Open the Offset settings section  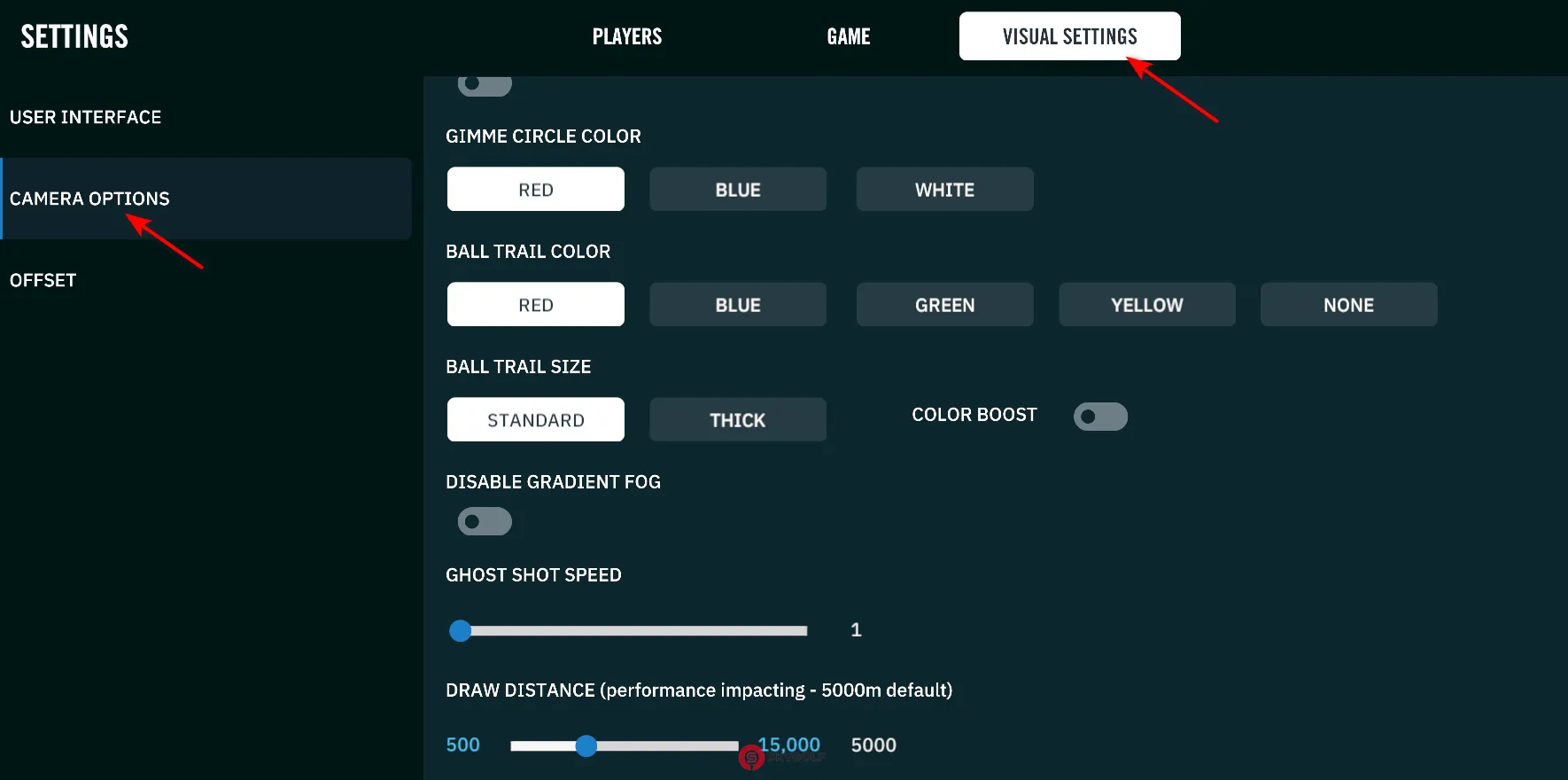click(x=43, y=280)
